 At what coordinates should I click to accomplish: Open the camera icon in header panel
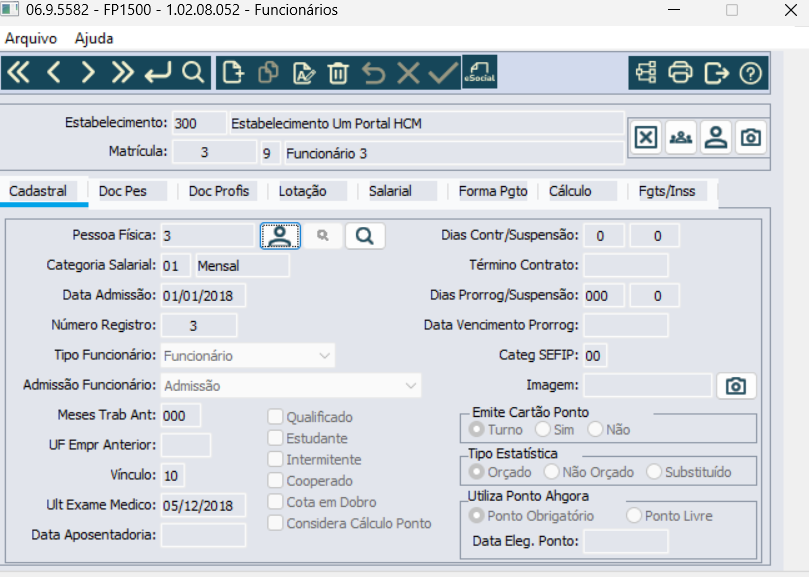click(751, 137)
